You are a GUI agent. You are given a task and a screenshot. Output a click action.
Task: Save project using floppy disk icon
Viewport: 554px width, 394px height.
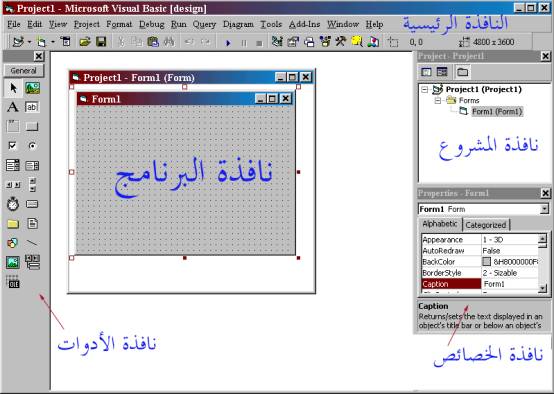[101, 42]
